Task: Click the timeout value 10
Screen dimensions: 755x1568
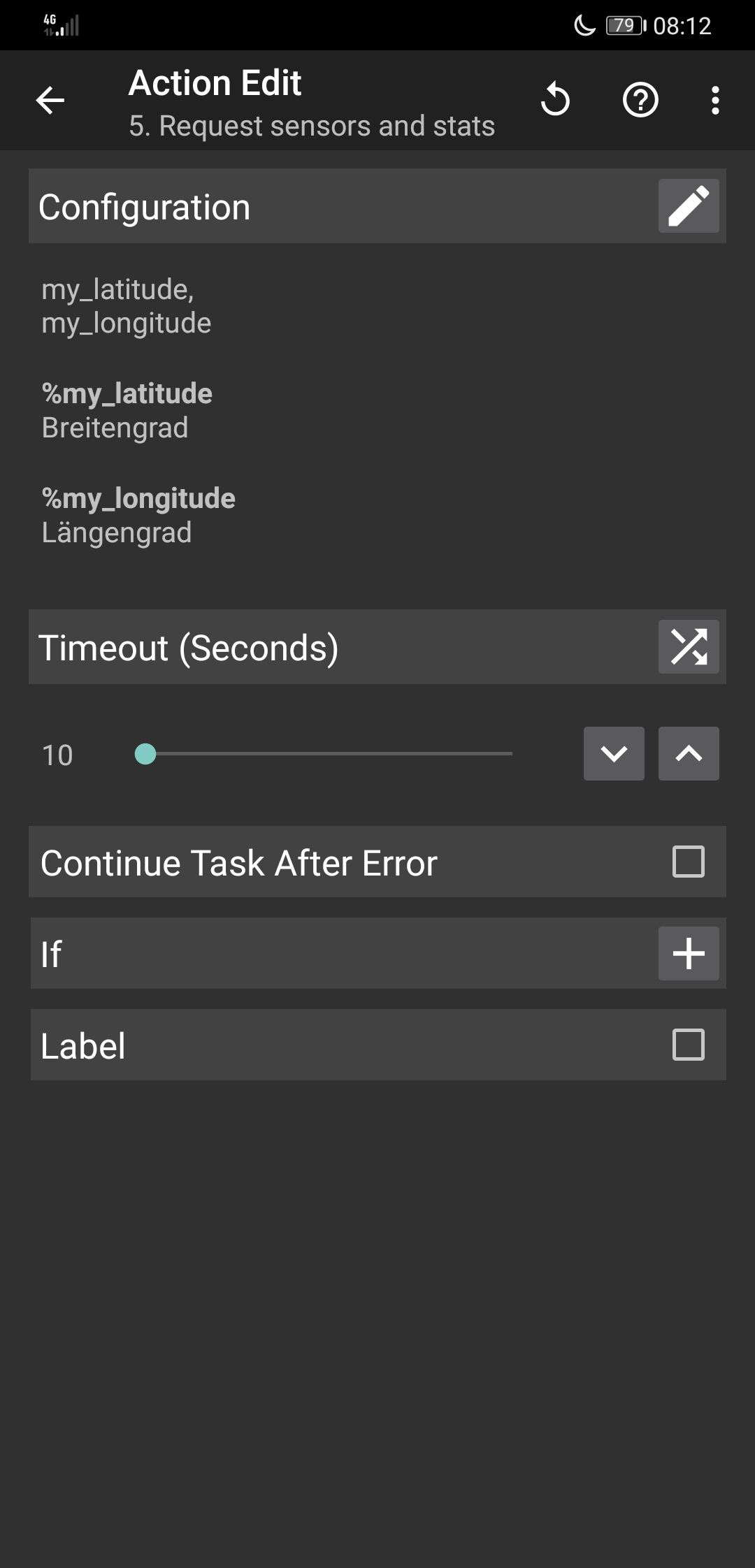Action: [57, 755]
